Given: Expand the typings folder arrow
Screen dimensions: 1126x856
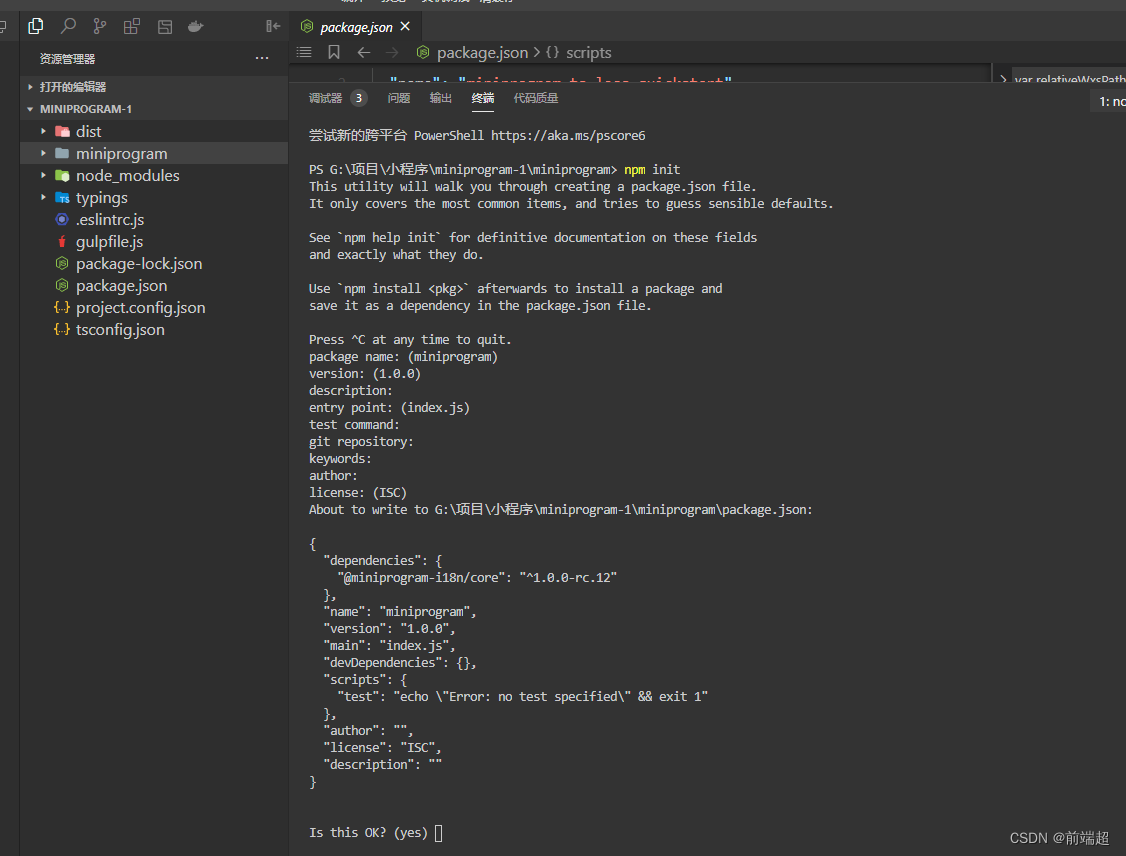Looking at the screenshot, I should (43, 197).
